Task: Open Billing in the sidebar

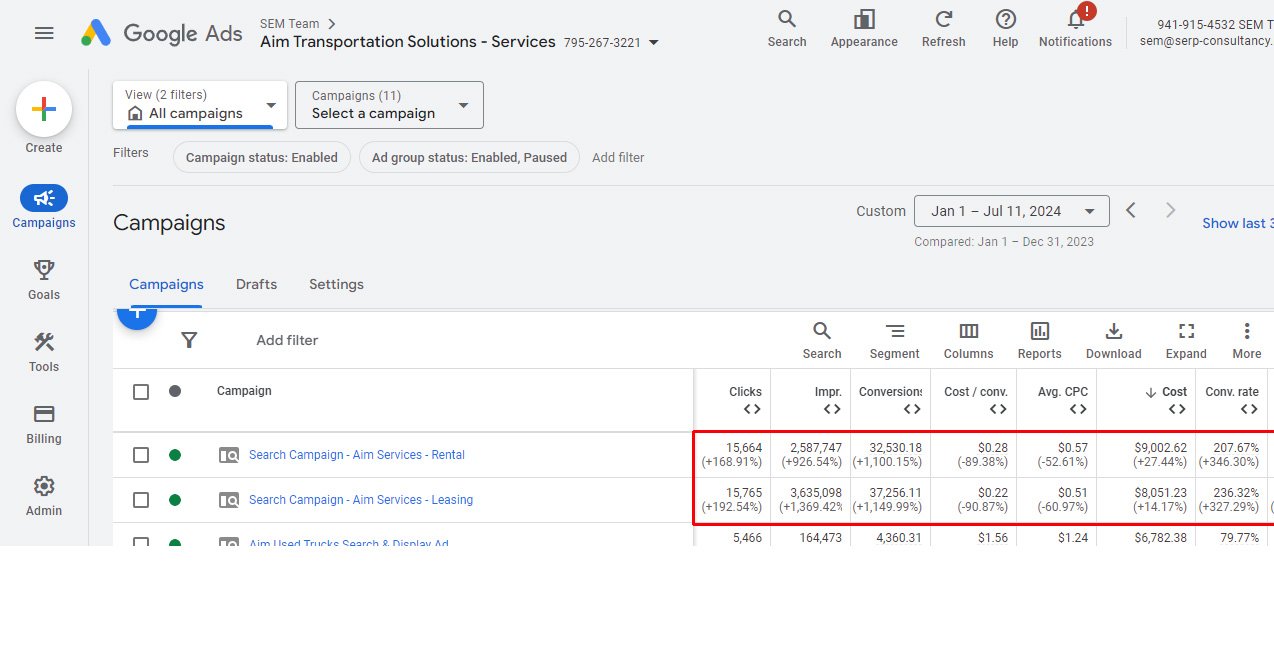Action: (x=44, y=423)
